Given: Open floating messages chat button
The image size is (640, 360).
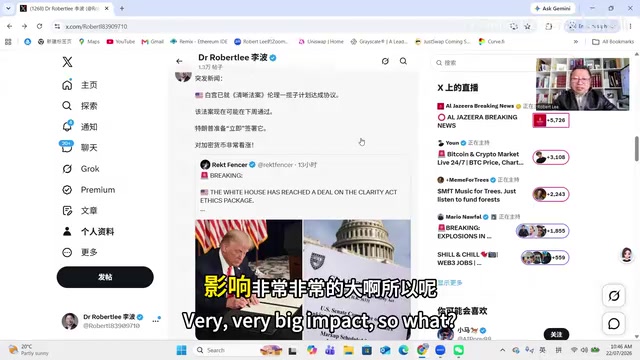Looking at the screenshot, I should coord(614,324).
